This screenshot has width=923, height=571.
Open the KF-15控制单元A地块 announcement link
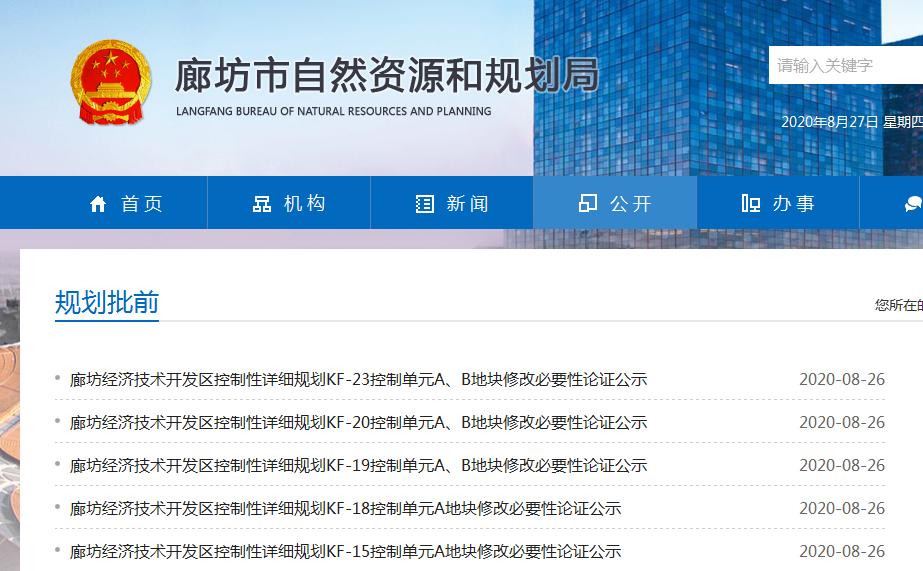click(x=345, y=552)
